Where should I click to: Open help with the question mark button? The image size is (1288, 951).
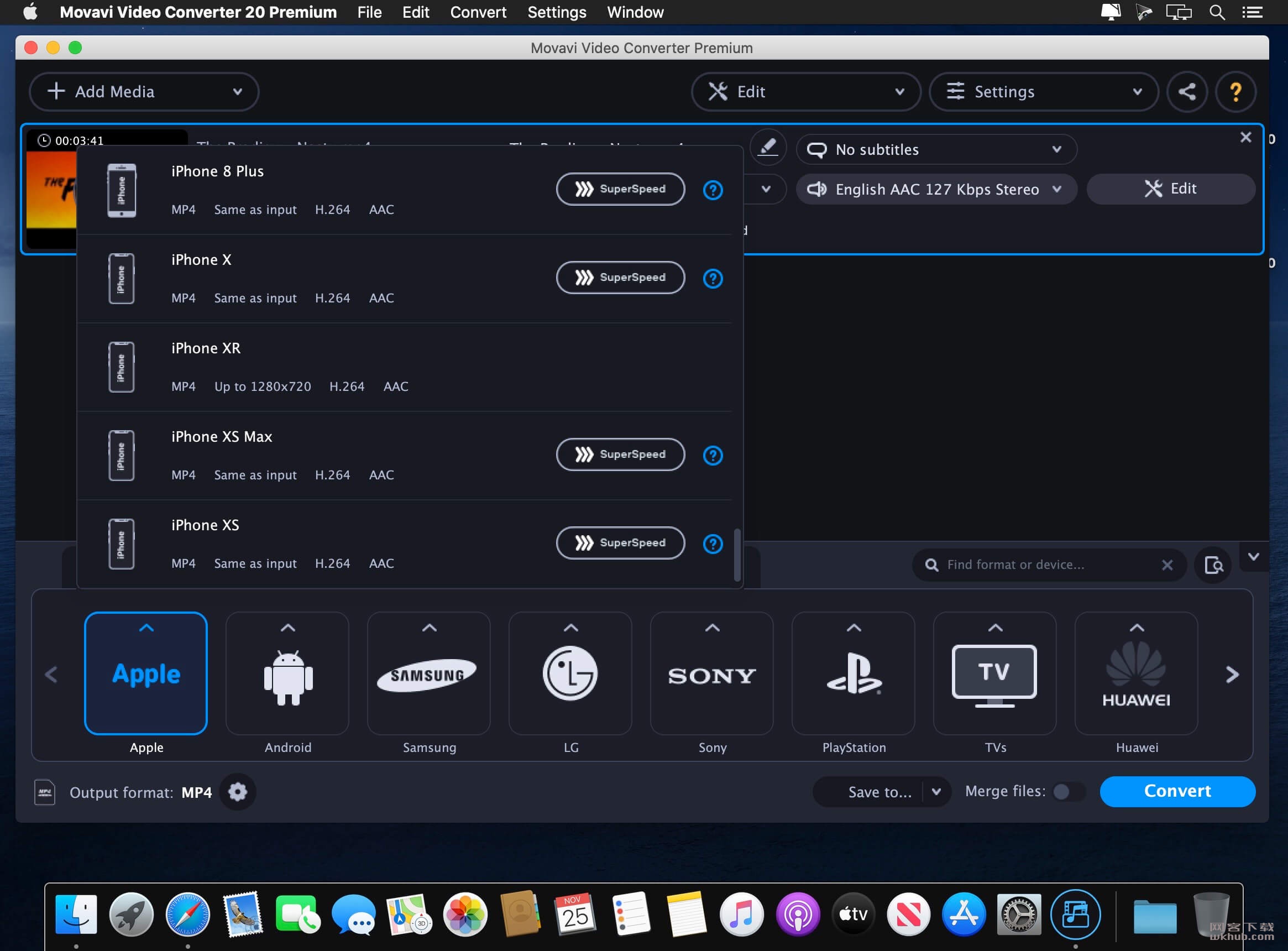coord(1235,92)
